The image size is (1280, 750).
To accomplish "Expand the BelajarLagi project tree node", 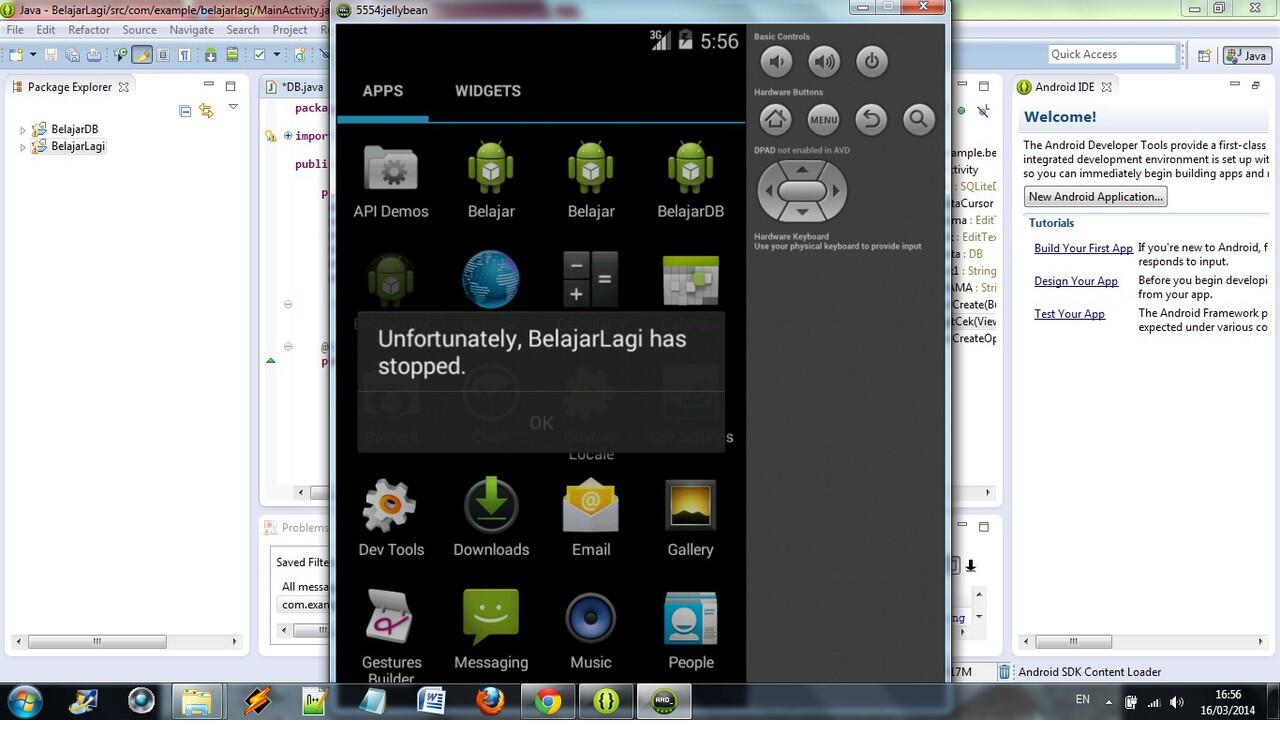I will [x=23, y=147].
